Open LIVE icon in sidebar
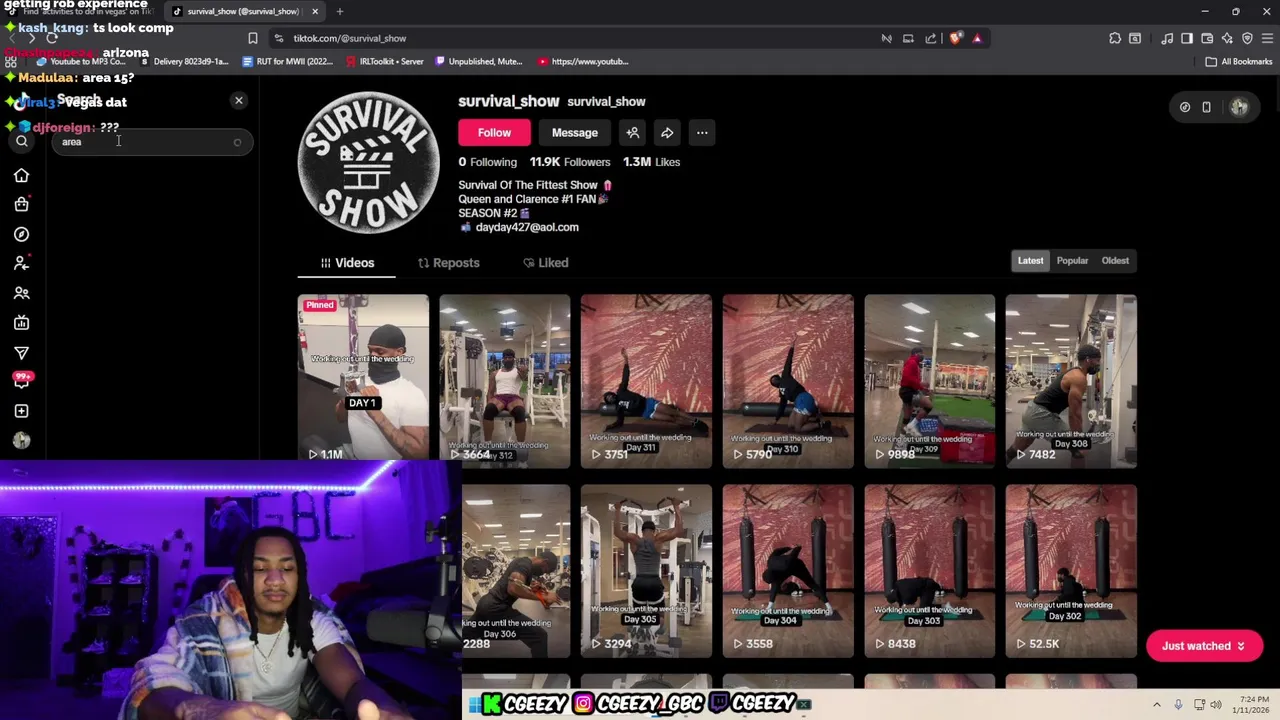The width and height of the screenshot is (1280, 720). coord(21,323)
